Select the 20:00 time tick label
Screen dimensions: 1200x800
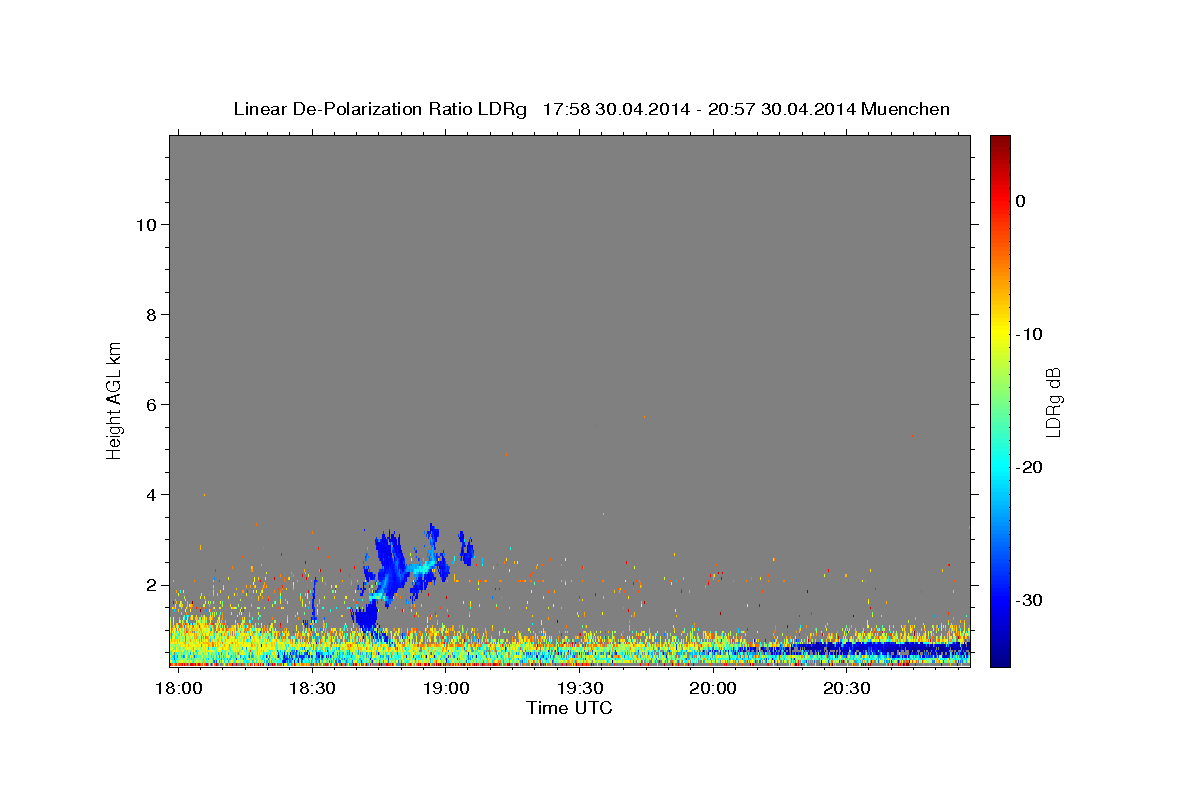714,688
